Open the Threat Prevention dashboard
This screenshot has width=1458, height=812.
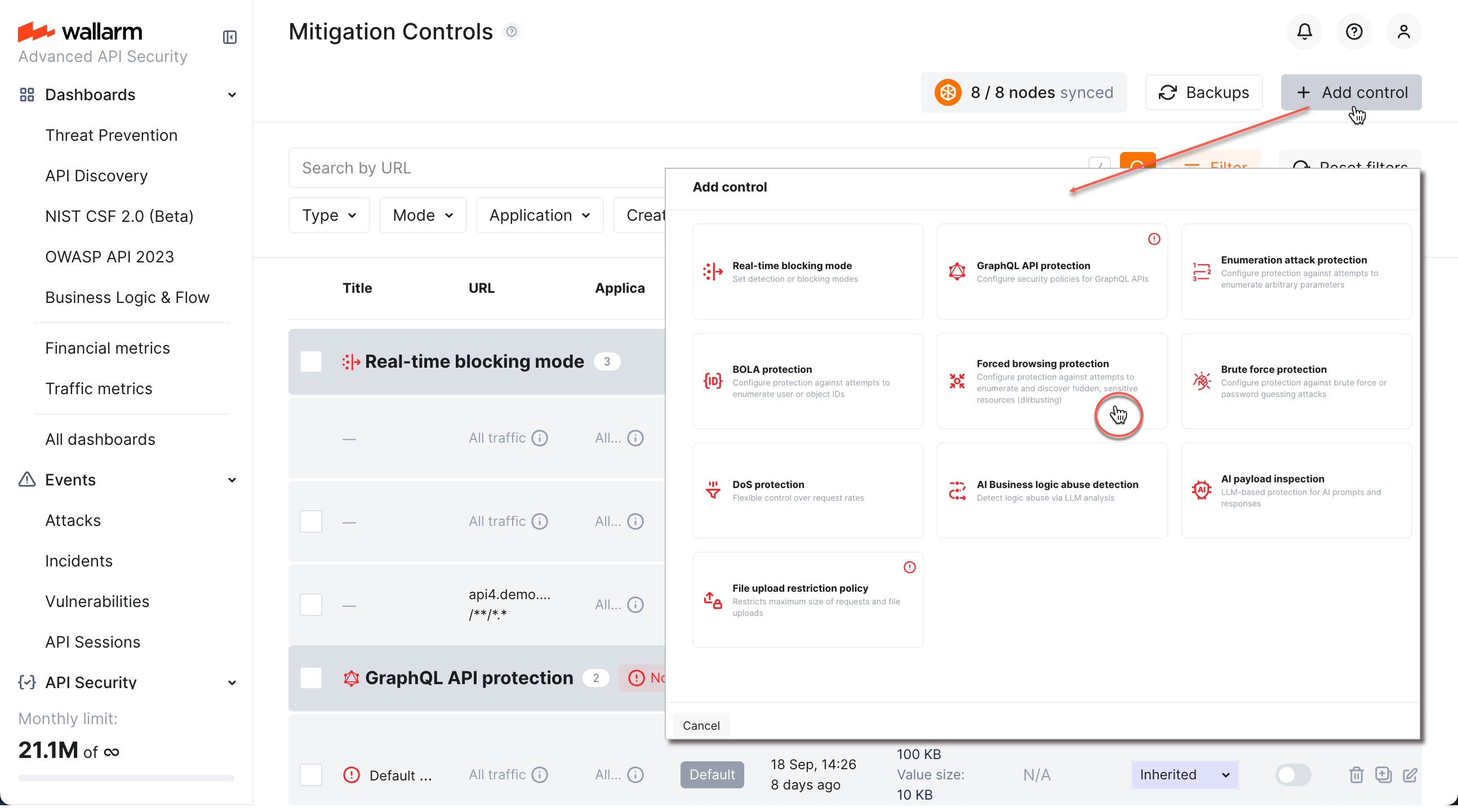111,135
